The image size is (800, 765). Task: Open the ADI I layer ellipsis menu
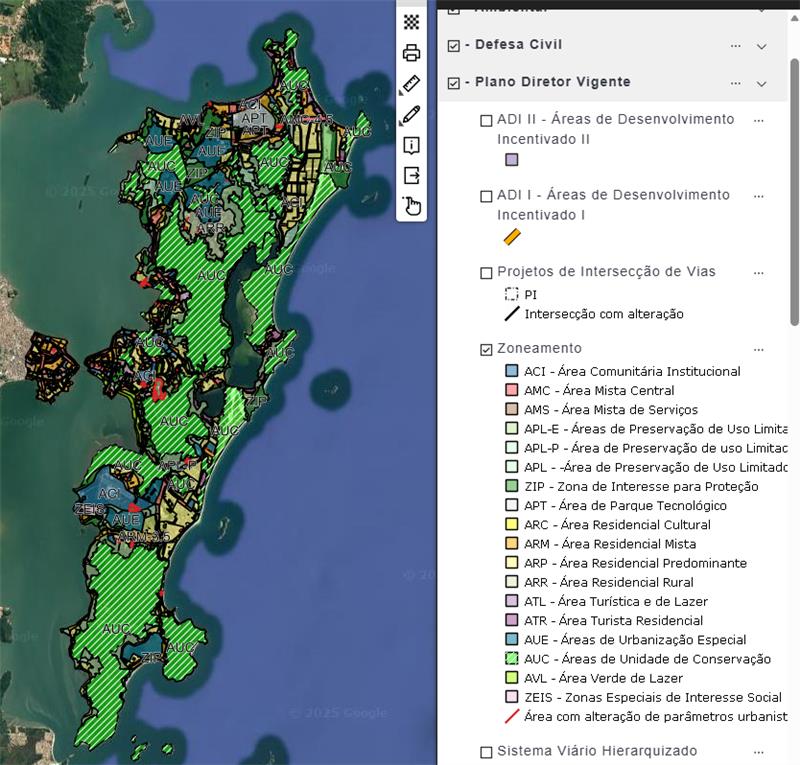click(758, 195)
